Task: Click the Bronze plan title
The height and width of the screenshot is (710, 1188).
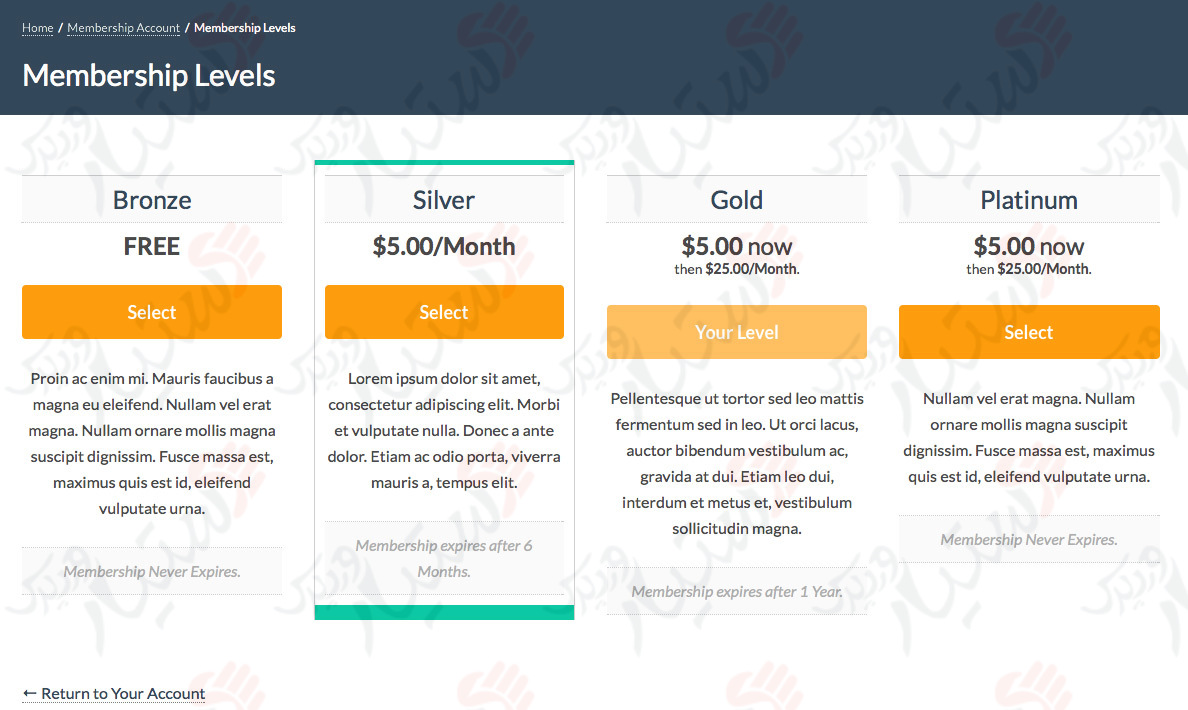Action: pyautogui.click(x=151, y=199)
